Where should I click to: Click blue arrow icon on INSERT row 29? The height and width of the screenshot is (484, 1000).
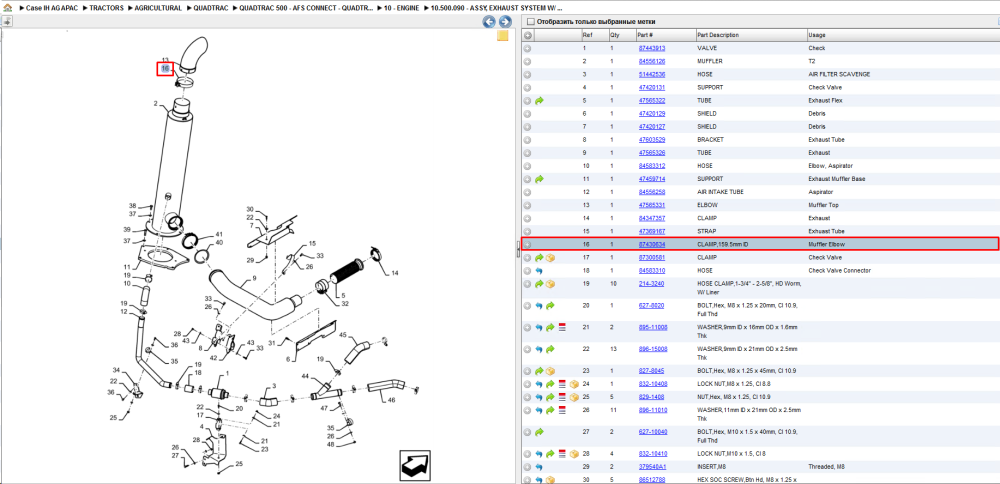click(x=540, y=467)
